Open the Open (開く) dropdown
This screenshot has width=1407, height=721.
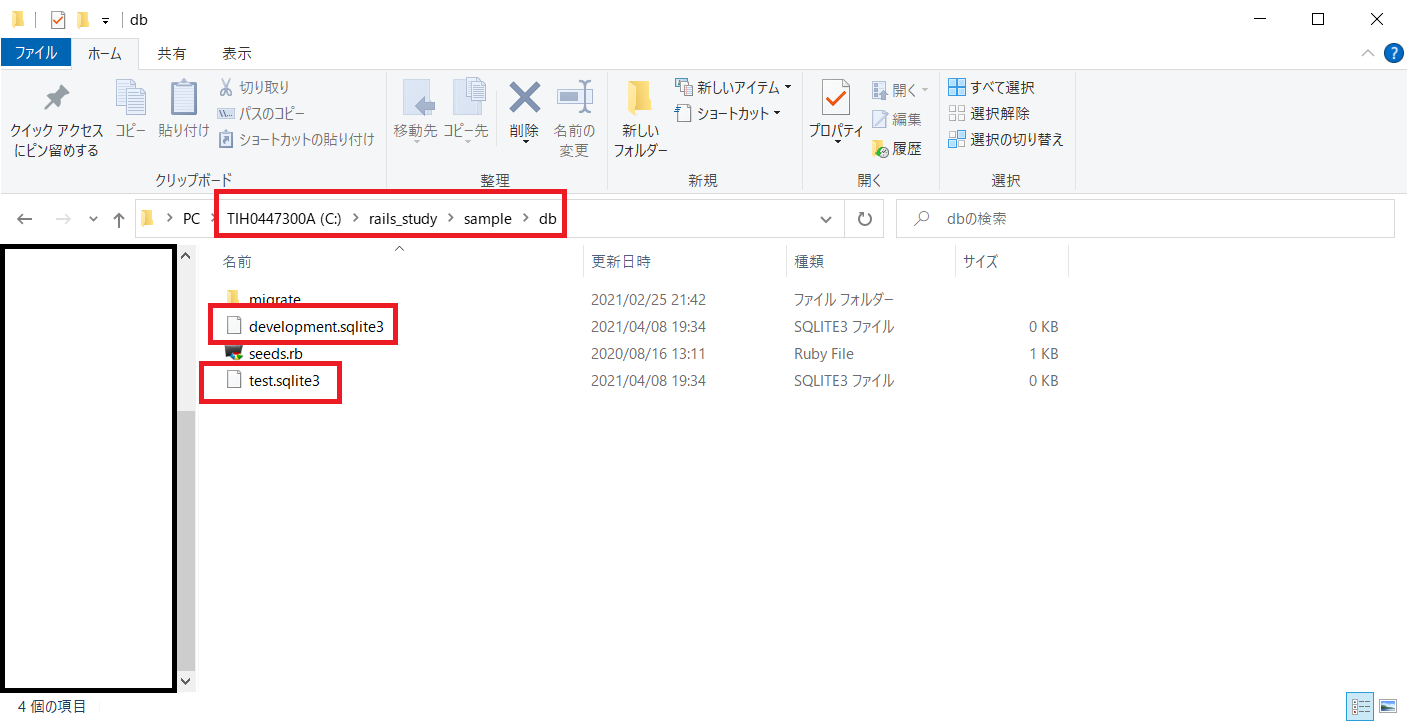pos(899,90)
